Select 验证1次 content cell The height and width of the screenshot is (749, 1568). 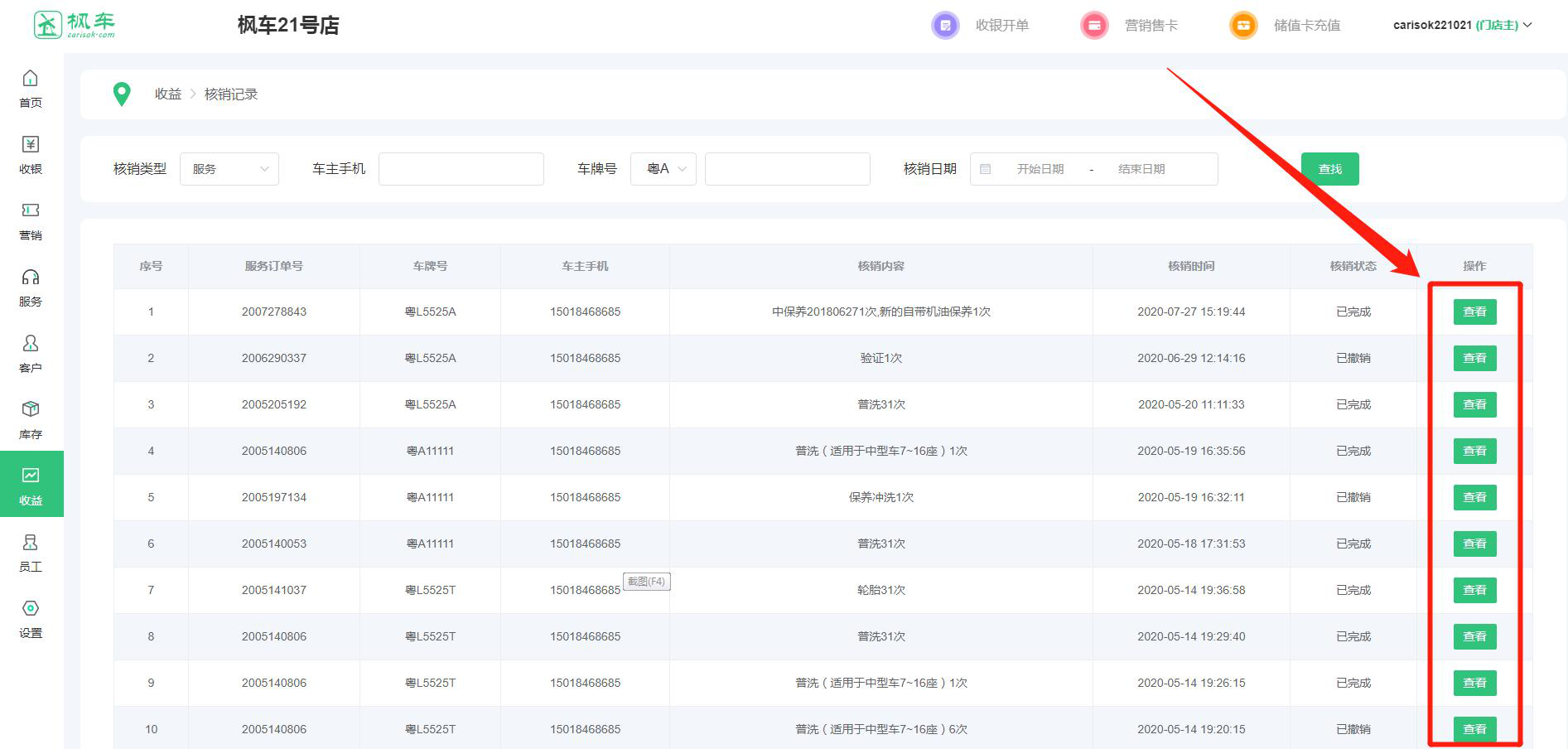click(881, 358)
